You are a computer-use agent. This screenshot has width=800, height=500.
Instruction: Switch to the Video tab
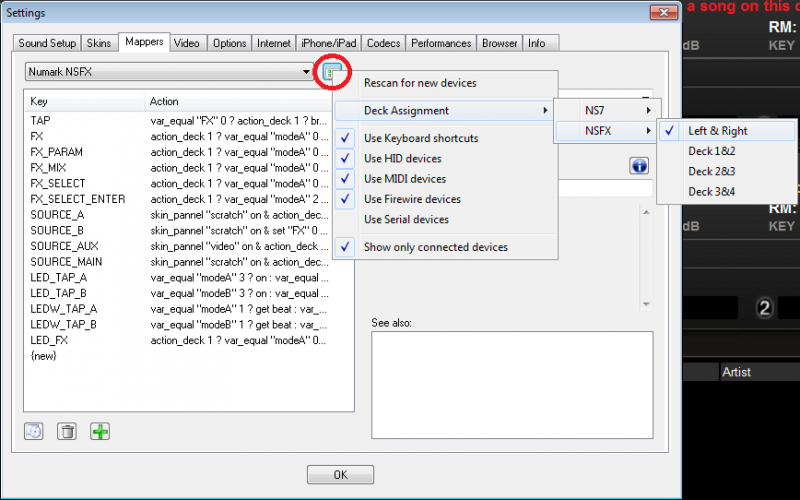pyautogui.click(x=187, y=43)
